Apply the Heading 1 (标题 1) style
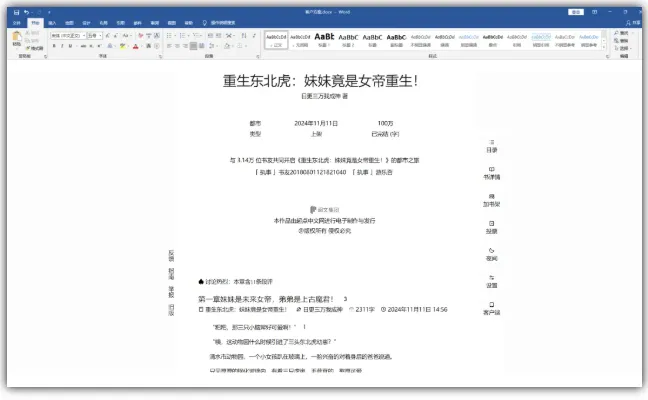Screen dimensions: 648x400 324,40
